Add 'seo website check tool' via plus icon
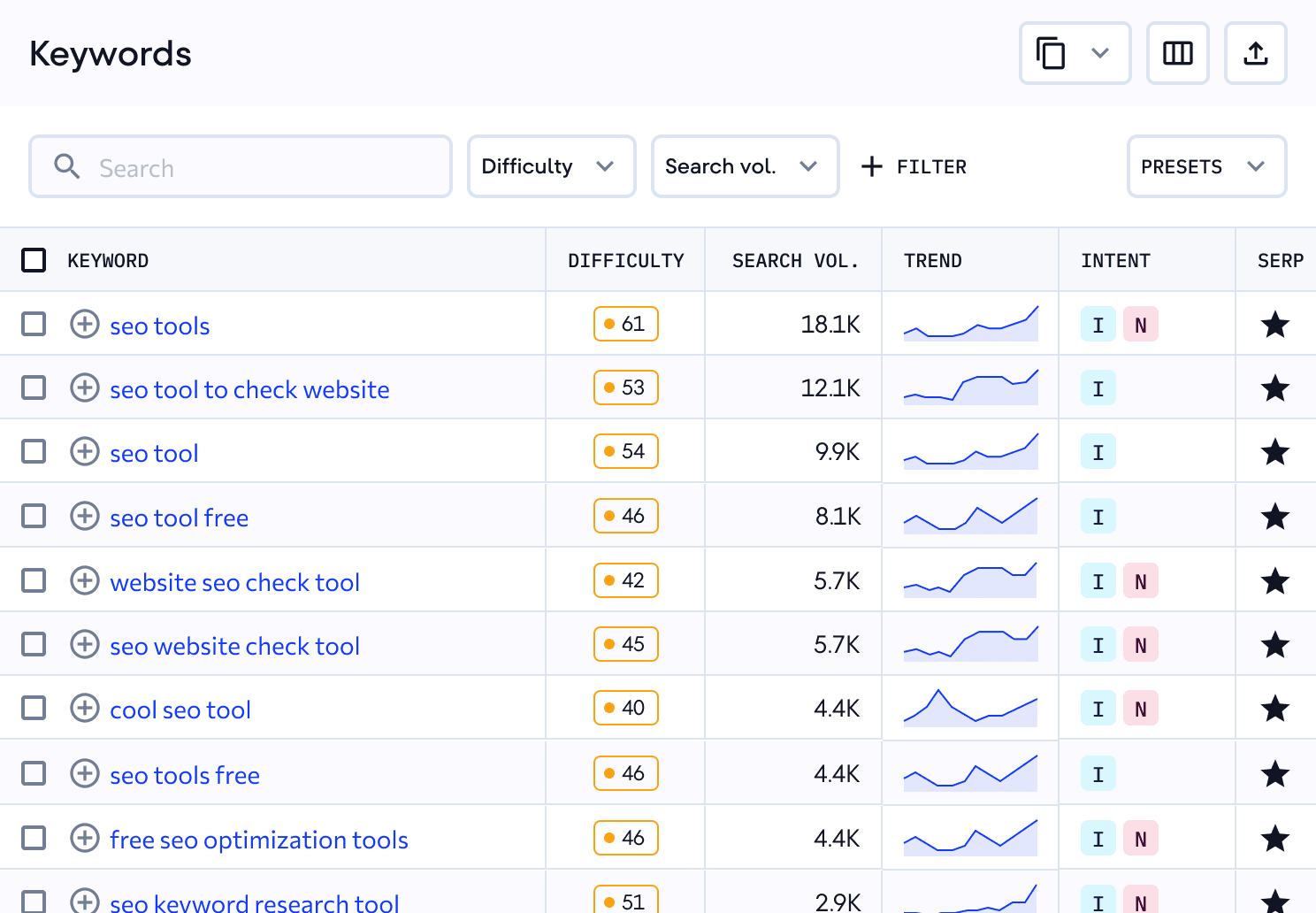The width and height of the screenshot is (1316, 913). pos(85,644)
